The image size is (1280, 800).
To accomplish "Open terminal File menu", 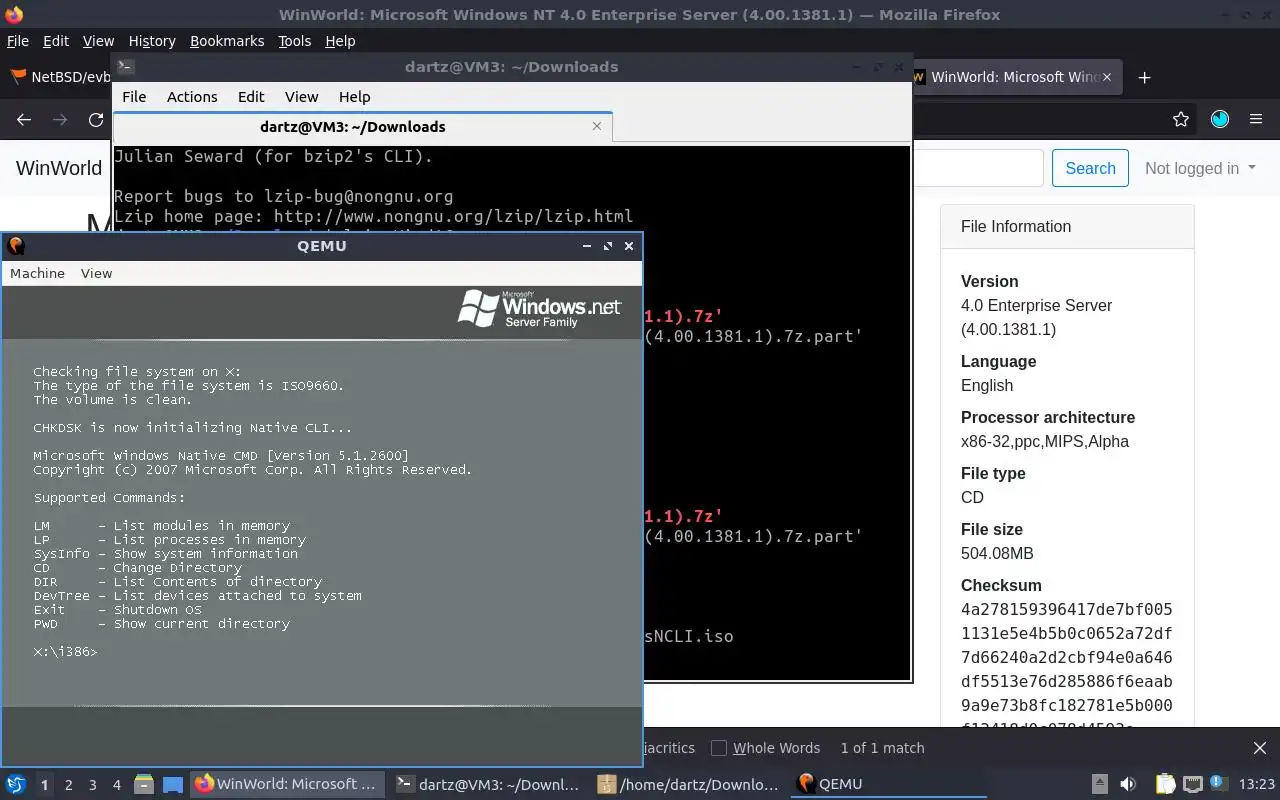I will coord(134,97).
